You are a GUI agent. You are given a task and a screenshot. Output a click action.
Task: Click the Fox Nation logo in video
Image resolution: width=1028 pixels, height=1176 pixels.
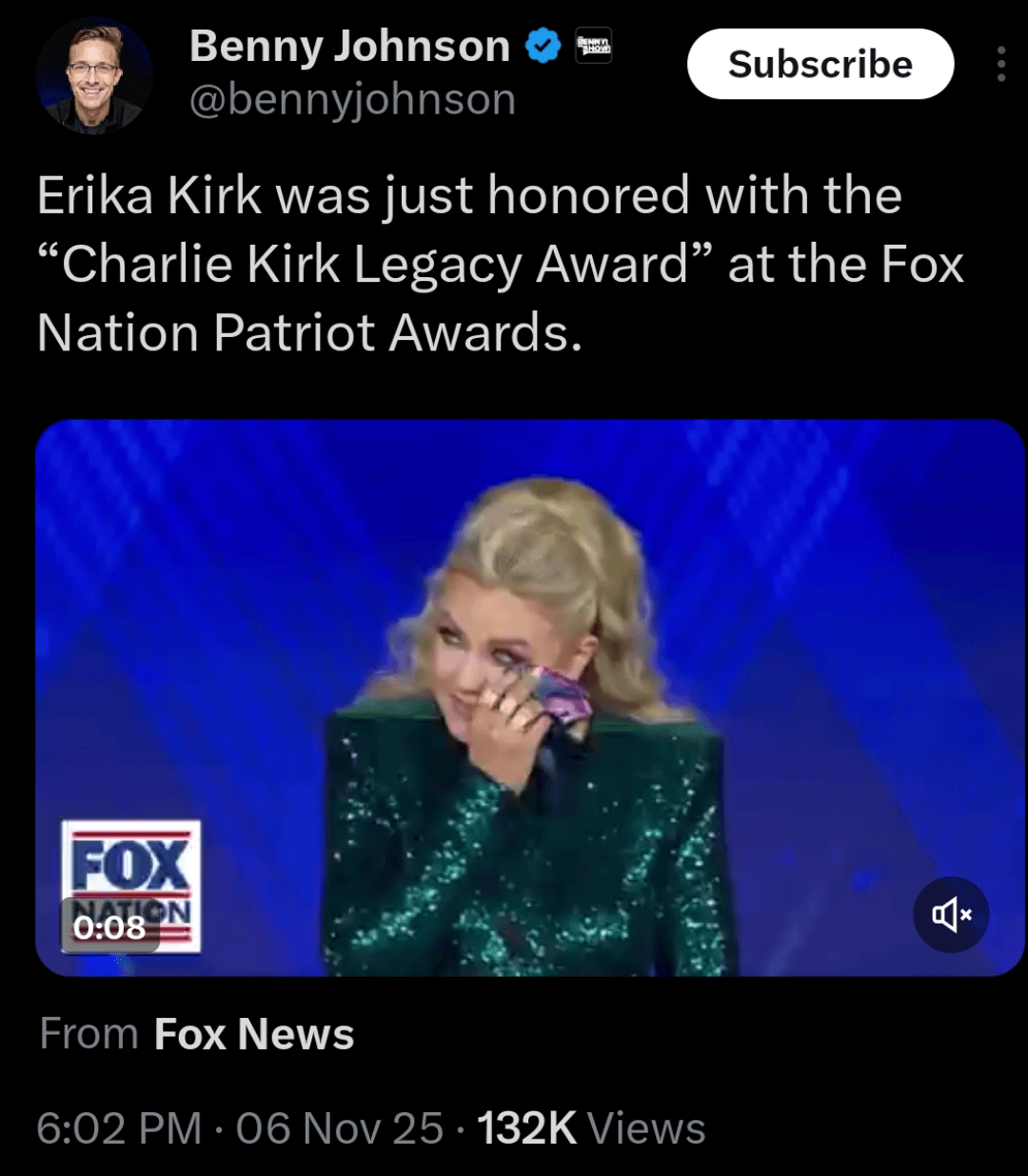(130, 886)
